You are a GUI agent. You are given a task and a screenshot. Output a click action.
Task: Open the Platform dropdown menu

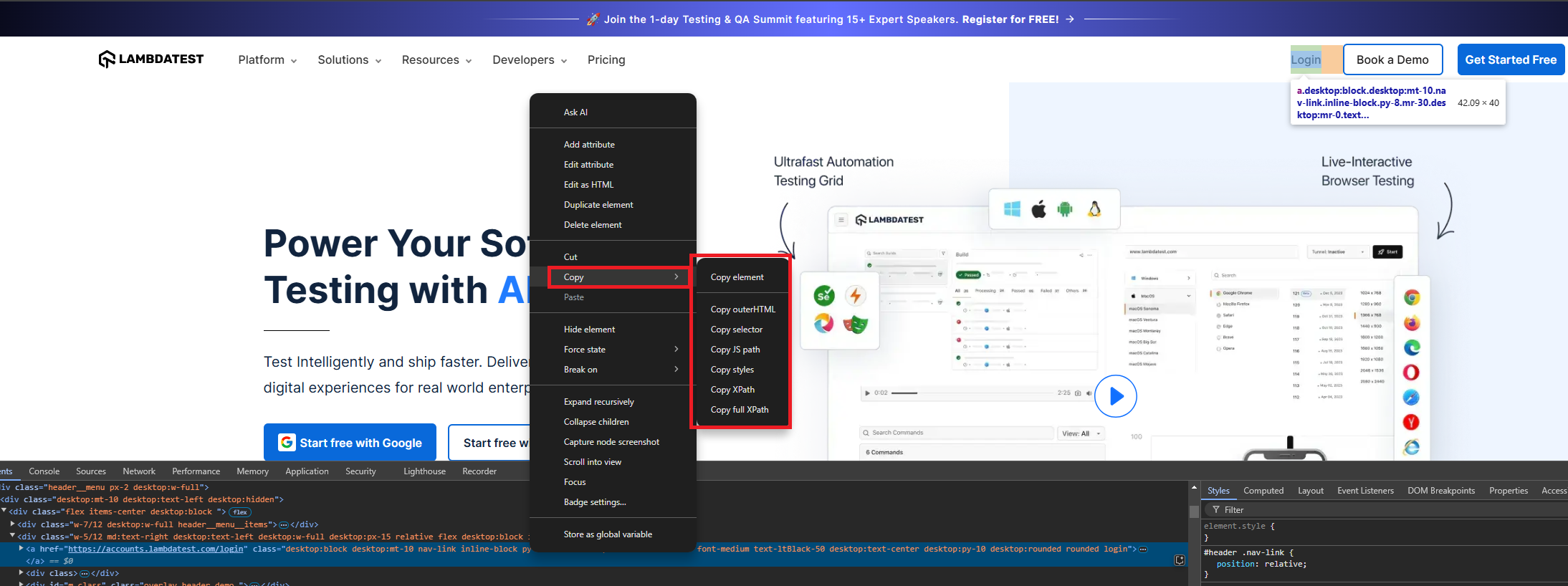pyautogui.click(x=267, y=60)
